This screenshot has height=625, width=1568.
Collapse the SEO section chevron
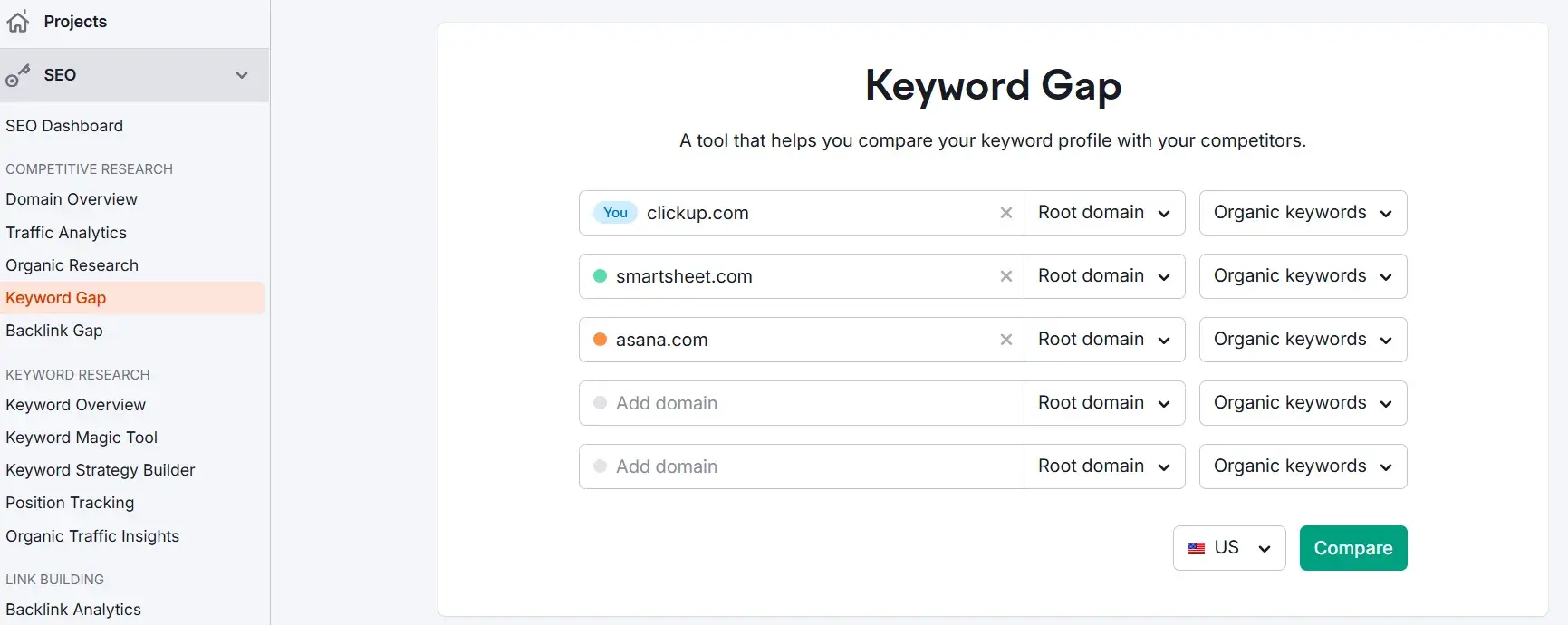[242, 75]
